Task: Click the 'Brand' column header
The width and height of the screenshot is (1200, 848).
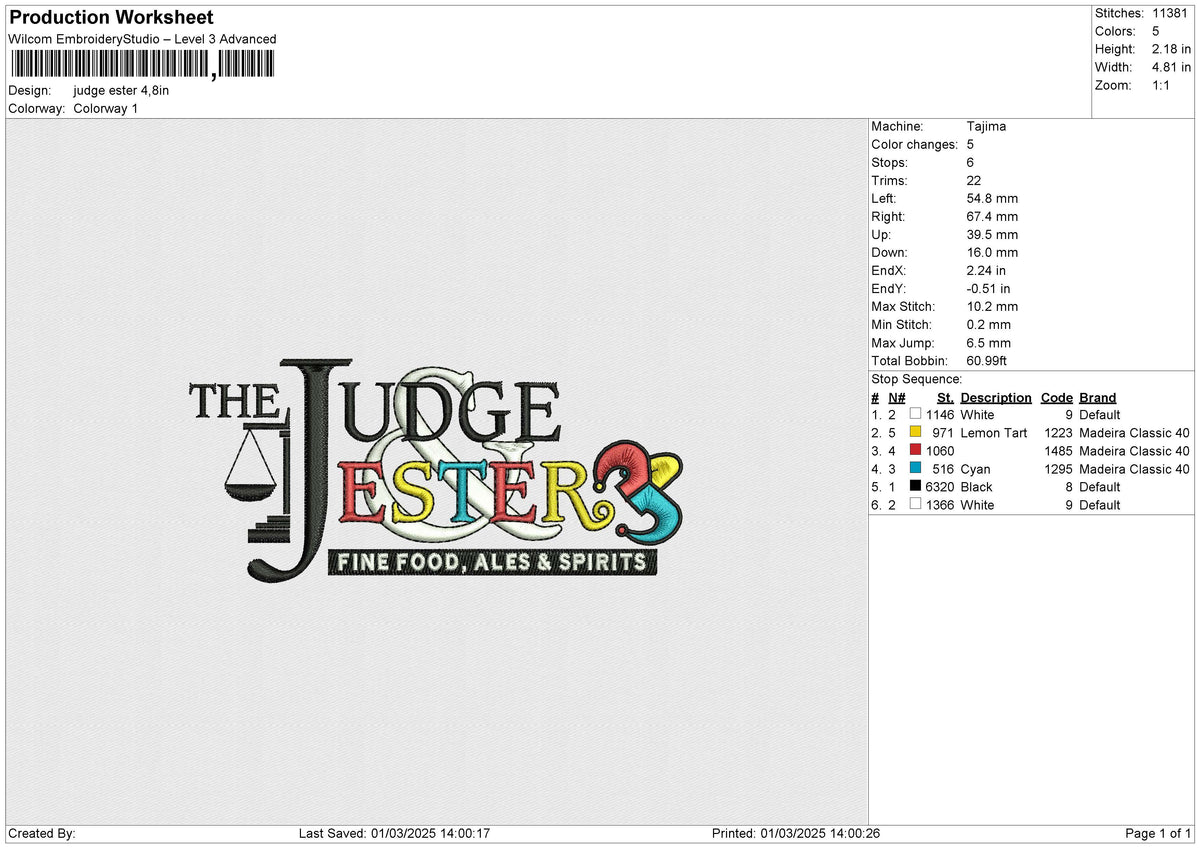Action: 1097,397
